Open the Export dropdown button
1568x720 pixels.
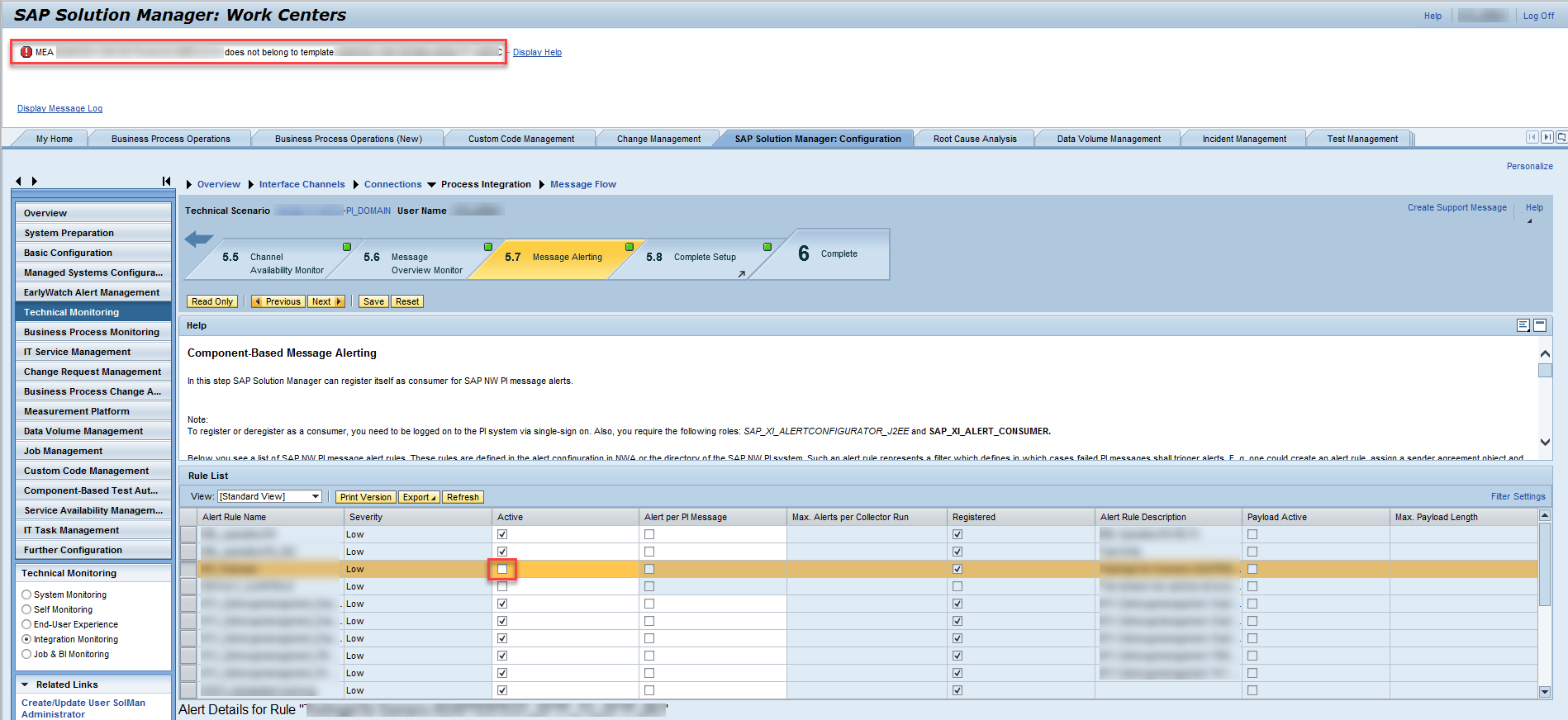[x=419, y=497]
